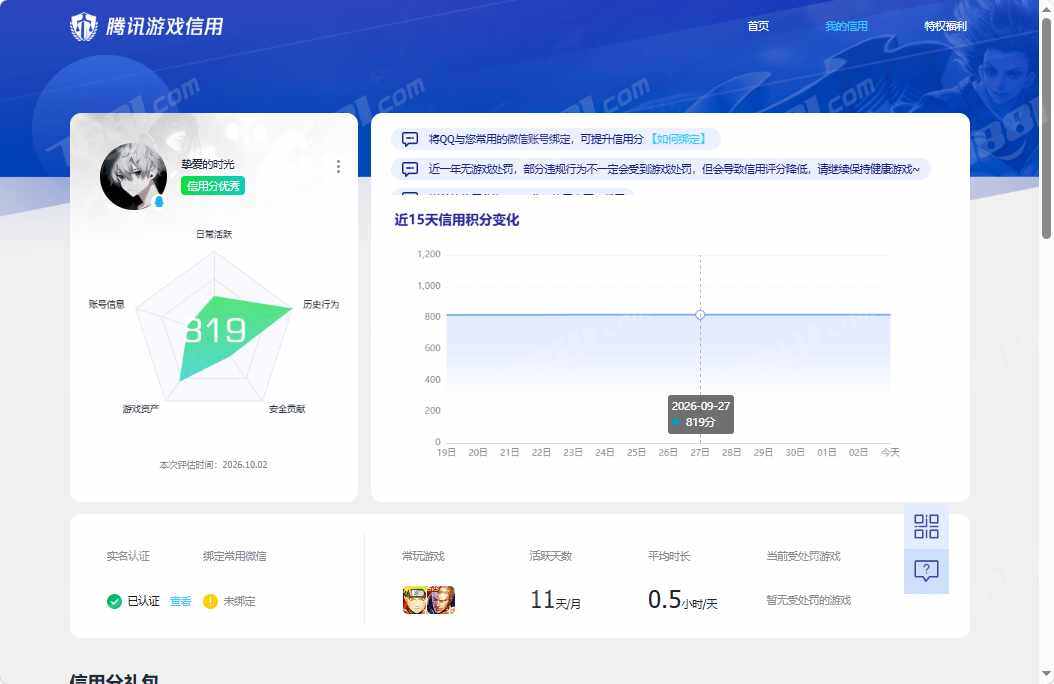This screenshot has height=684, width=1054.
Task: Click the scrollbar down arrow
Action: [1046, 673]
